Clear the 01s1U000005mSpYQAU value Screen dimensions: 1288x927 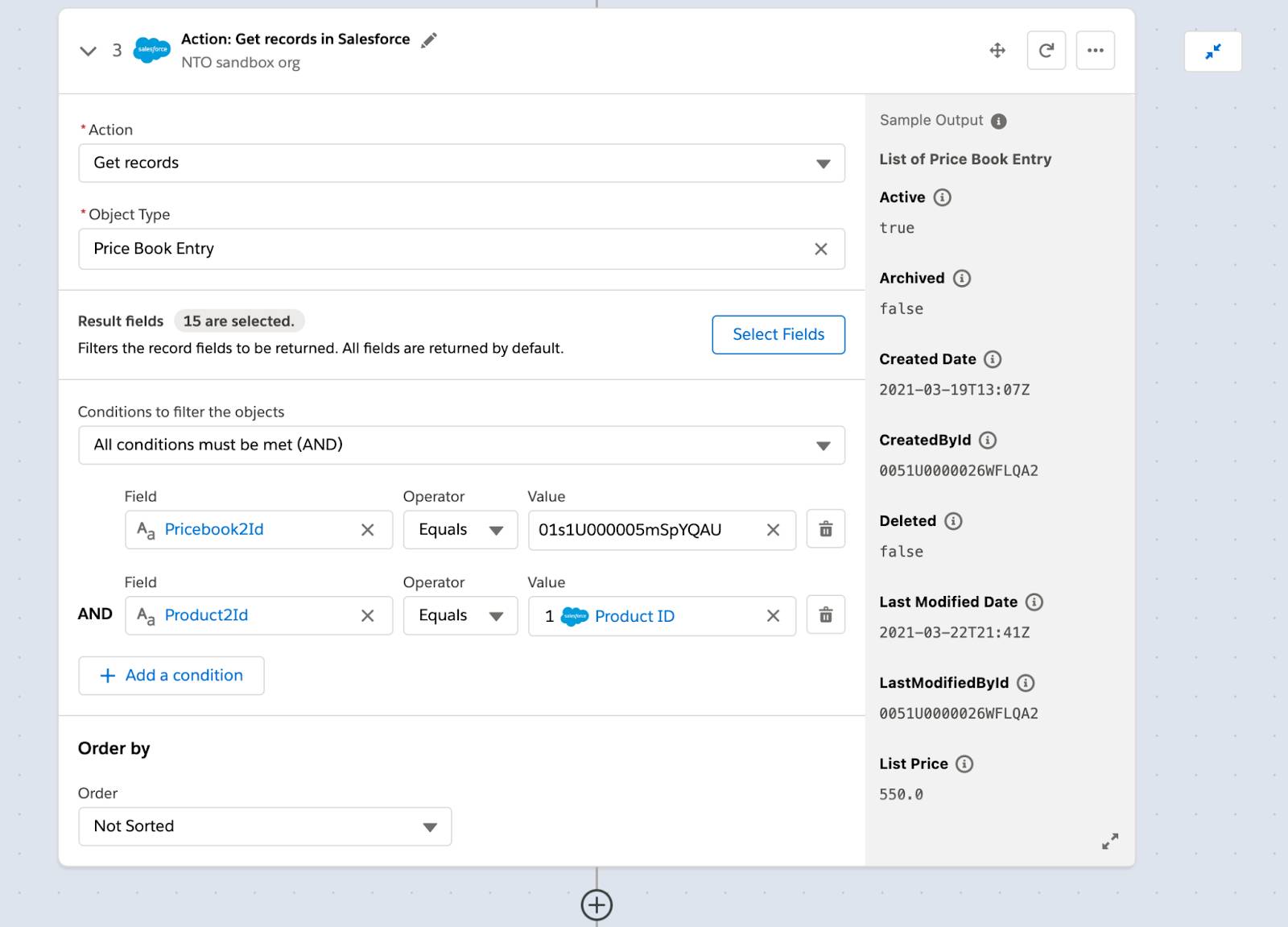[774, 530]
